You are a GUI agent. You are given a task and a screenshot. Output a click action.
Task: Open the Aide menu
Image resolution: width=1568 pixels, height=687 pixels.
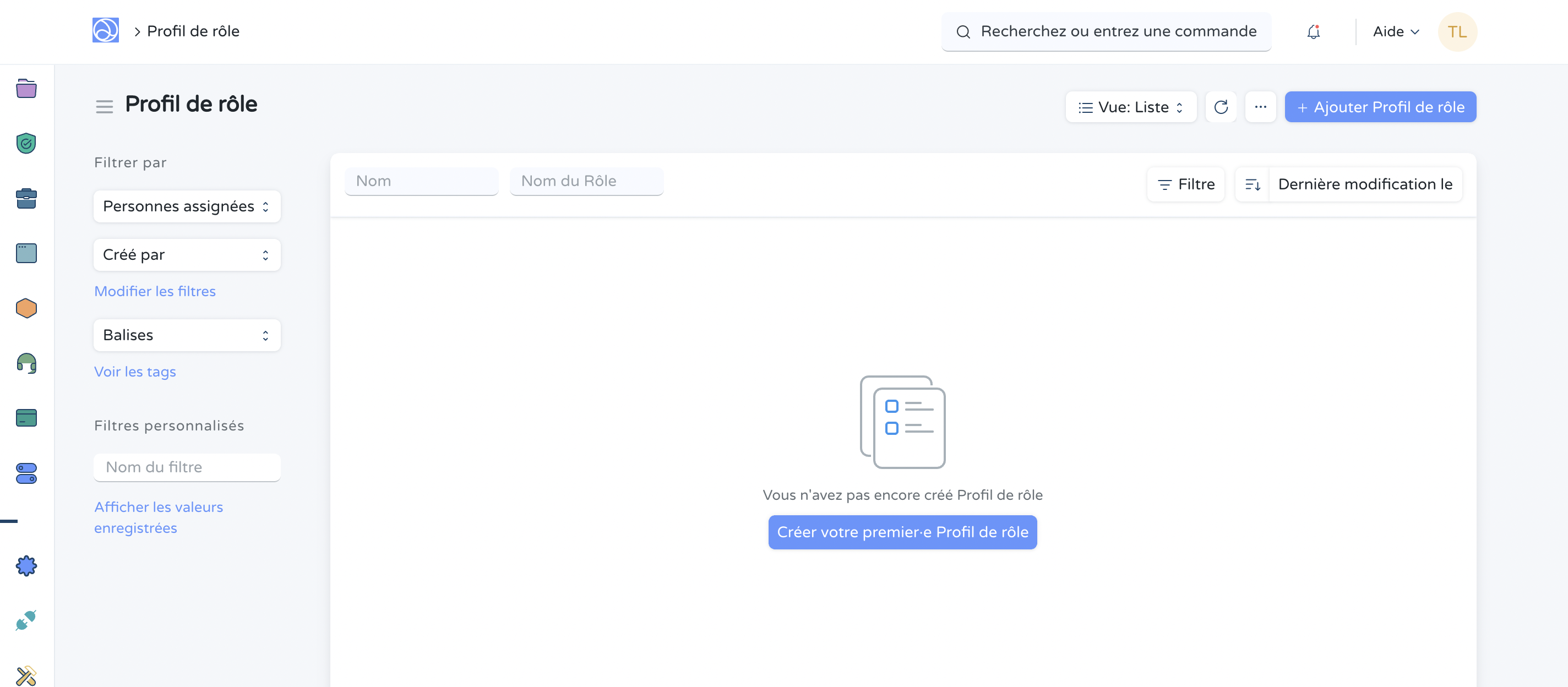(x=1395, y=31)
